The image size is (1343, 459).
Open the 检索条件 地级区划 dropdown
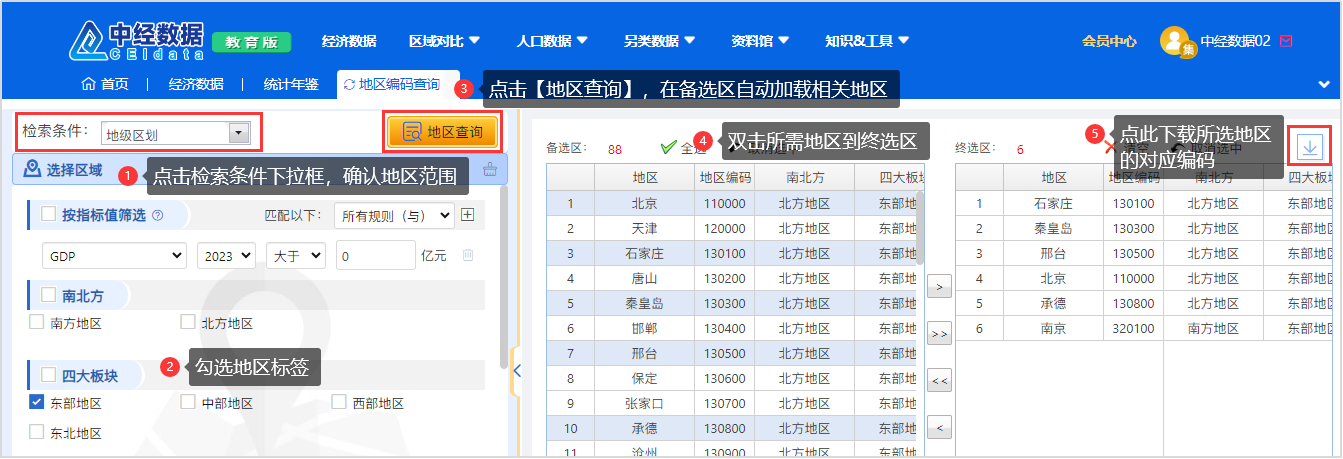point(176,133)
